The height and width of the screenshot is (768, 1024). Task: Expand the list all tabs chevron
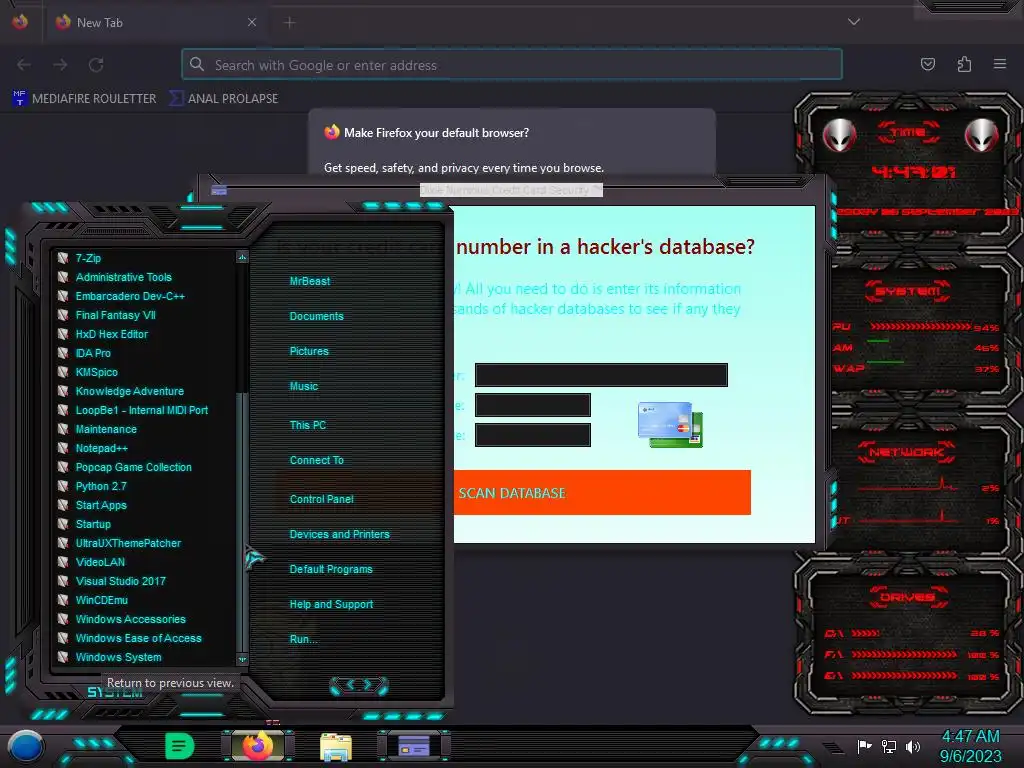click(x=854, y=22)
